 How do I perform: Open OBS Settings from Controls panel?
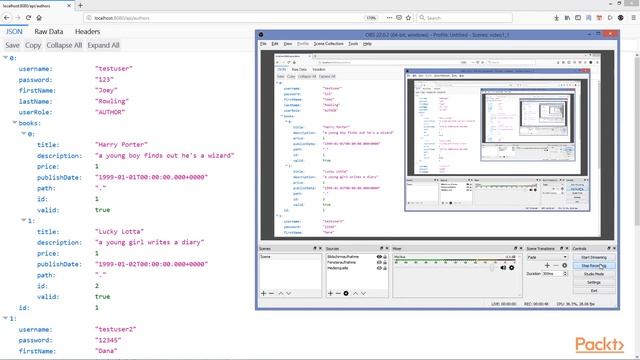pos(594,282)
